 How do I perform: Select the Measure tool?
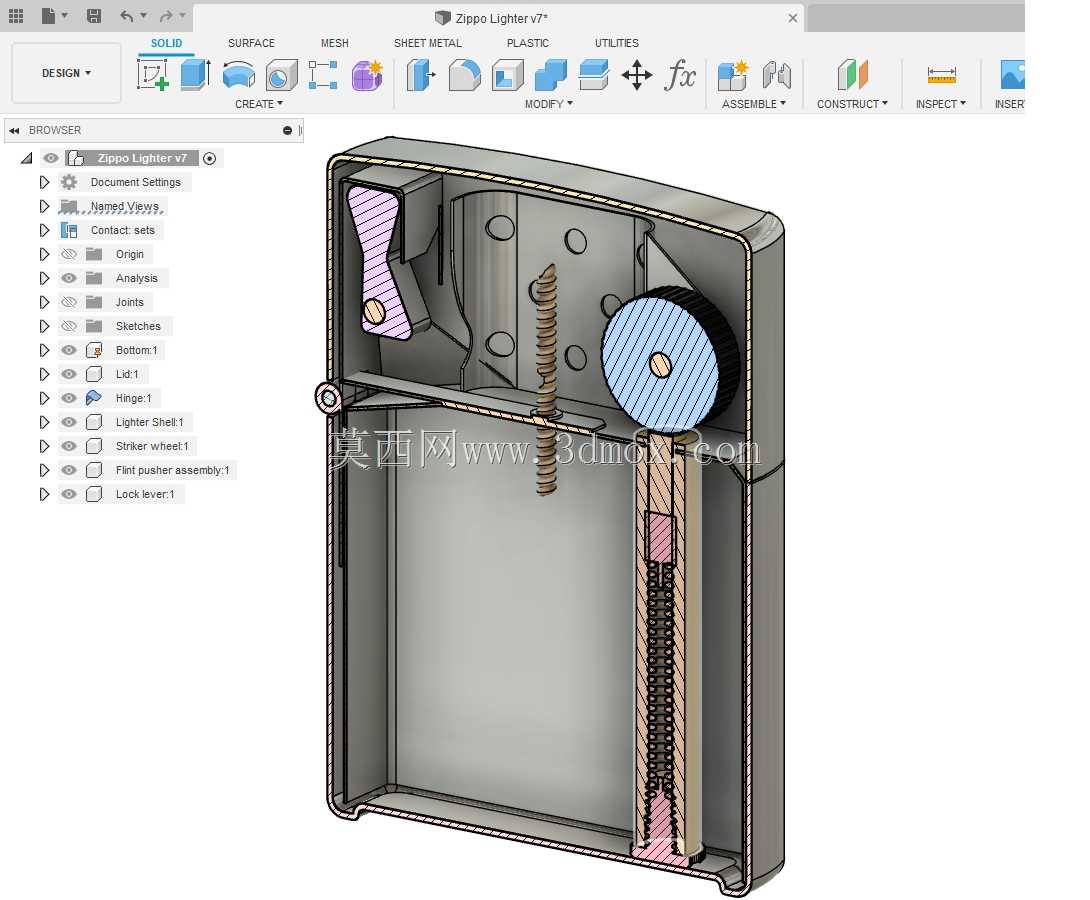(x=941, y=74)
